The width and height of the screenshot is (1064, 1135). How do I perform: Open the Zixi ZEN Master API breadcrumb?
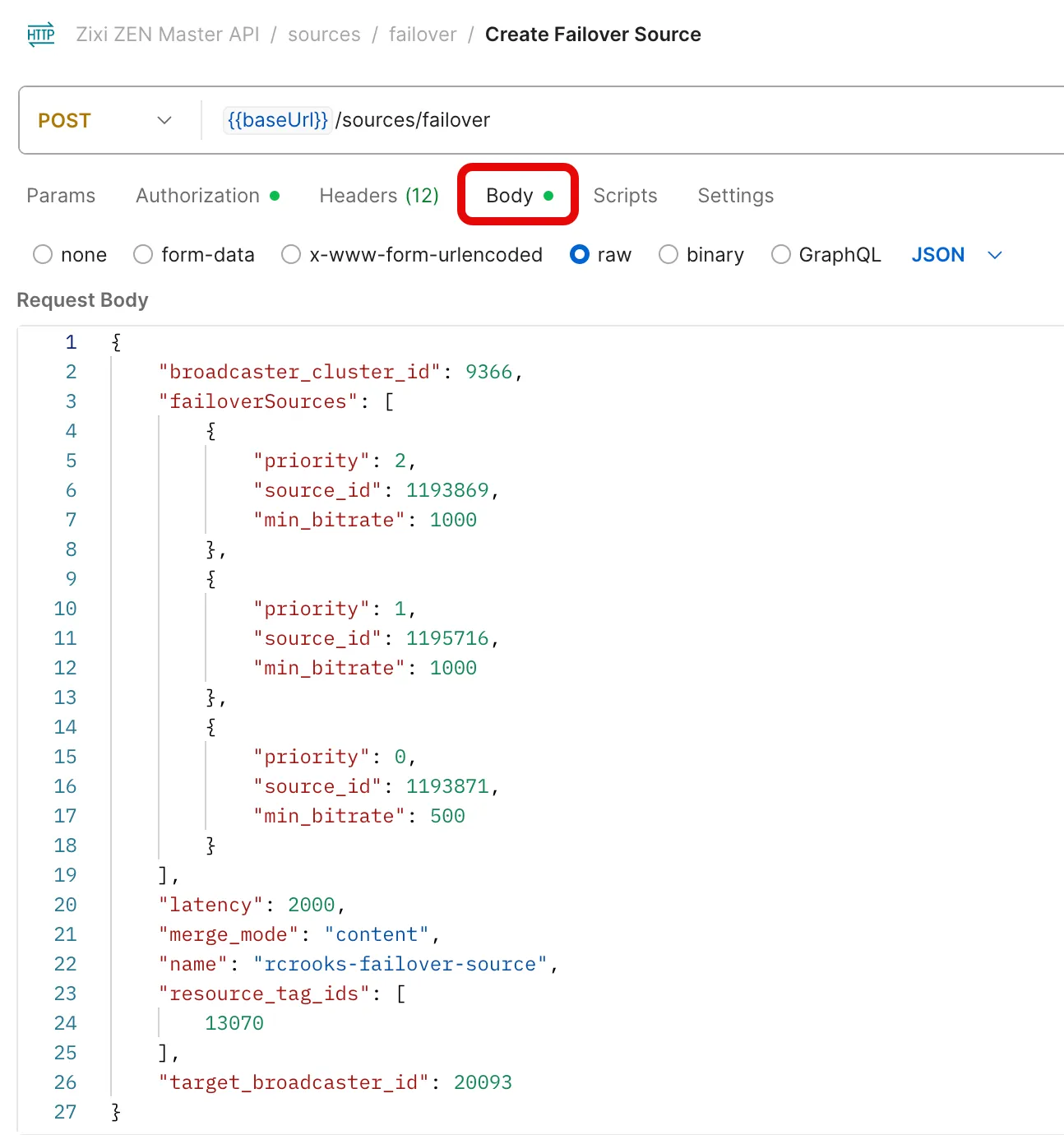[x=168, y=35]
